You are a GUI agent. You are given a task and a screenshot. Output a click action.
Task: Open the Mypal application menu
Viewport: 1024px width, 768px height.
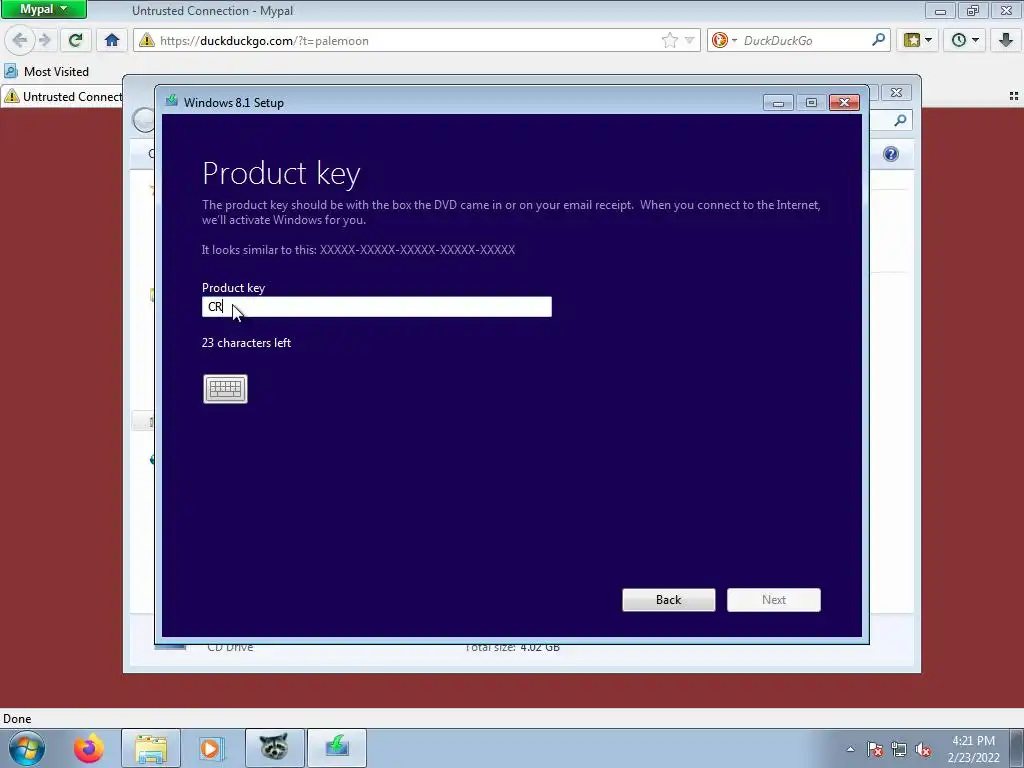click(x=43, y=10)
